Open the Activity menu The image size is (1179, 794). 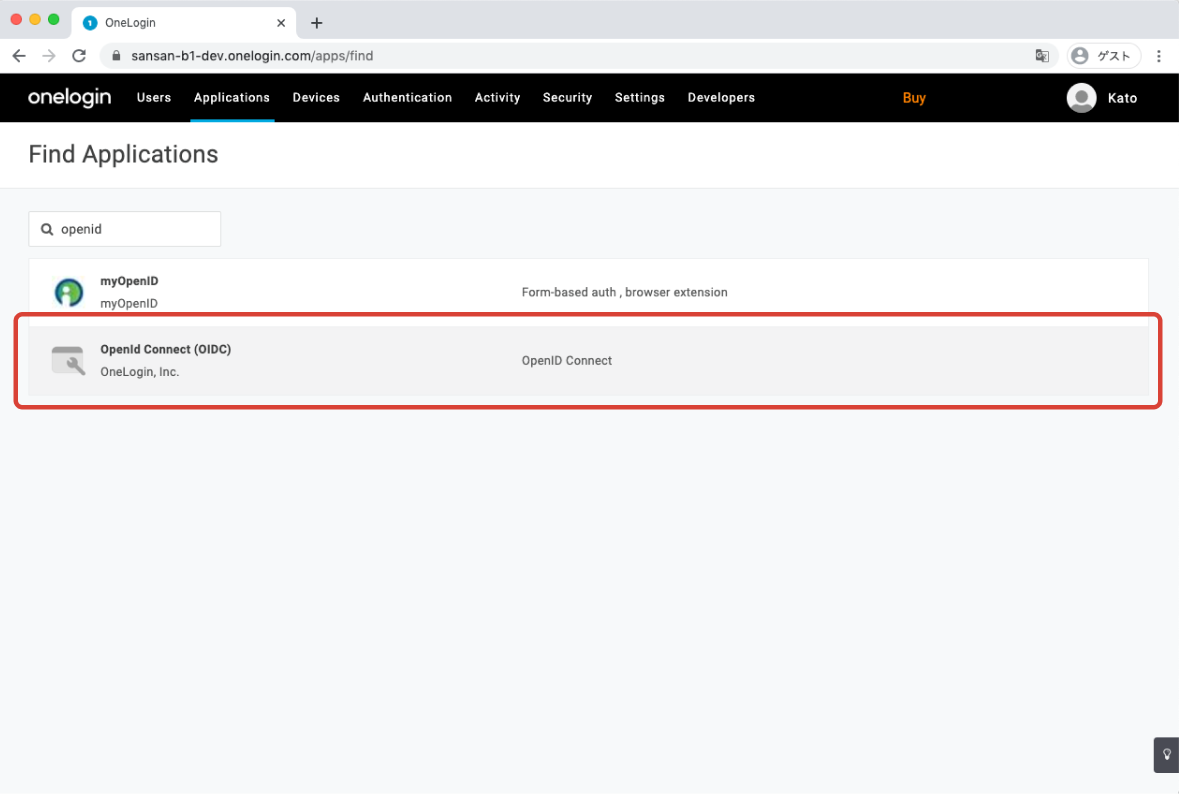click(x=497, y=98)
